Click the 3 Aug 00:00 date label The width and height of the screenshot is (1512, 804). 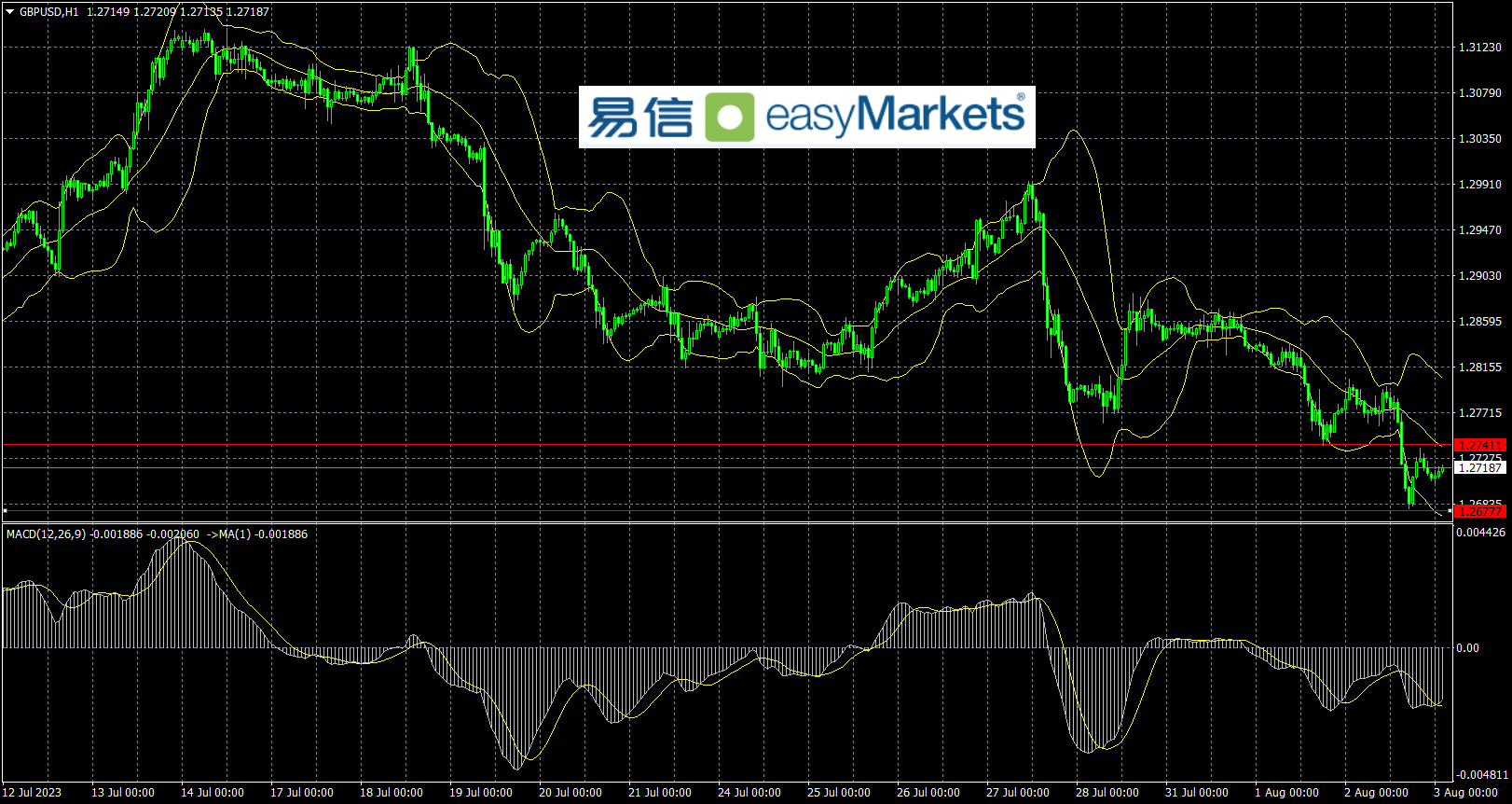coord(1465,793)
